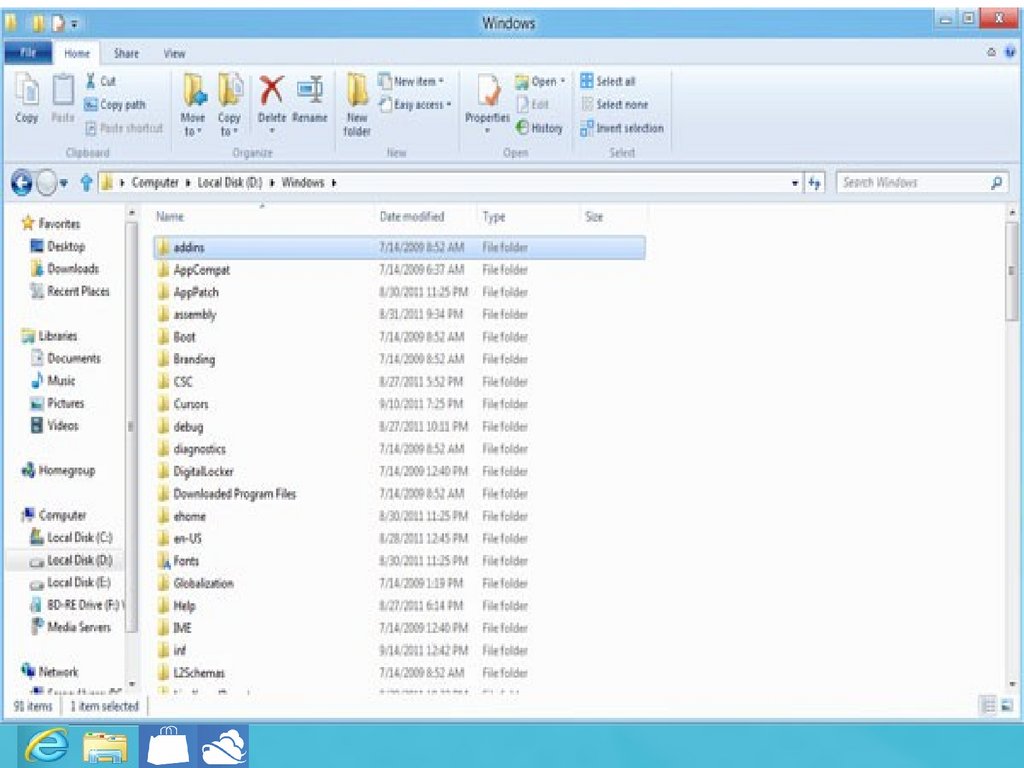Create a New folder from ribbon
The height and width of the screenshot is (768, 1024).
tap(357, 102)
